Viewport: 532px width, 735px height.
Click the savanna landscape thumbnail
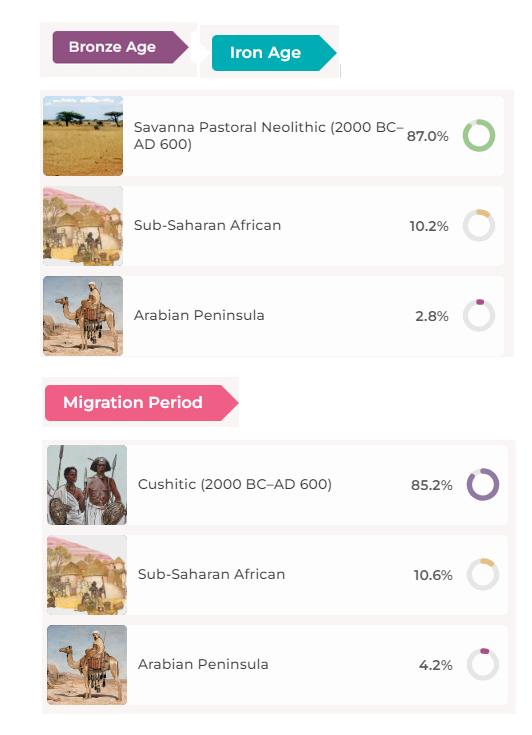[83, 136]
